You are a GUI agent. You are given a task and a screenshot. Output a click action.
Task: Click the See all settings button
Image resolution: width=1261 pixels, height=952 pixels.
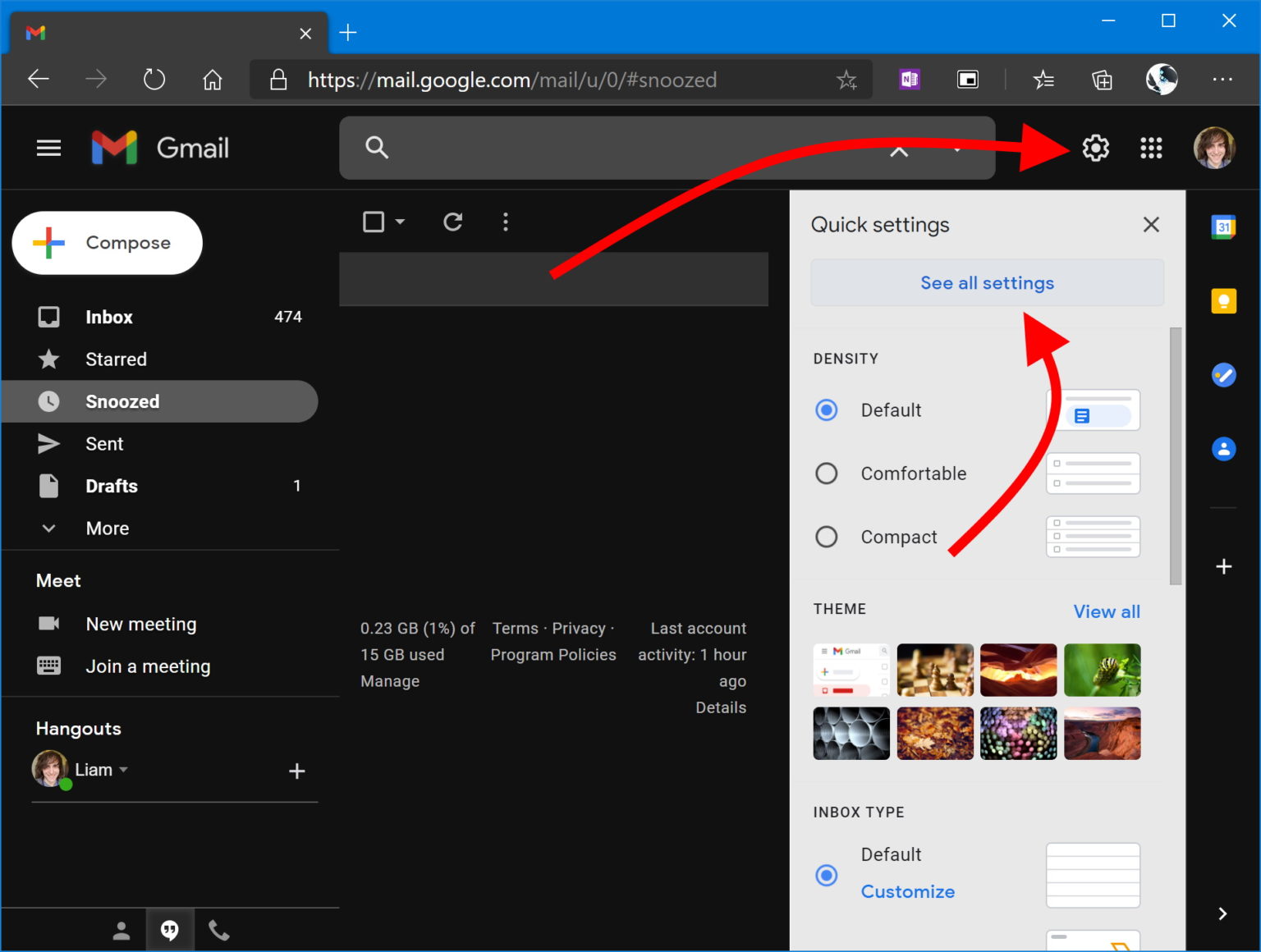pyautogui.click(x=987, y=282)
